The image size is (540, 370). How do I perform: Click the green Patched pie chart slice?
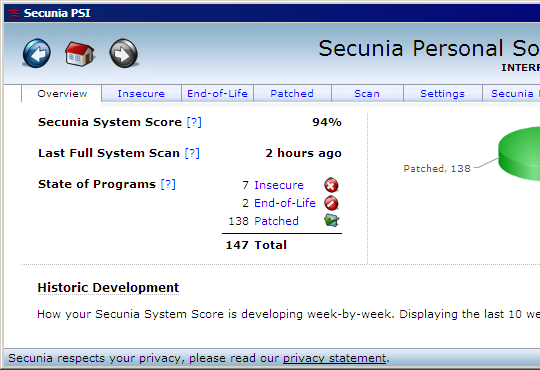[x=520, y=153]
